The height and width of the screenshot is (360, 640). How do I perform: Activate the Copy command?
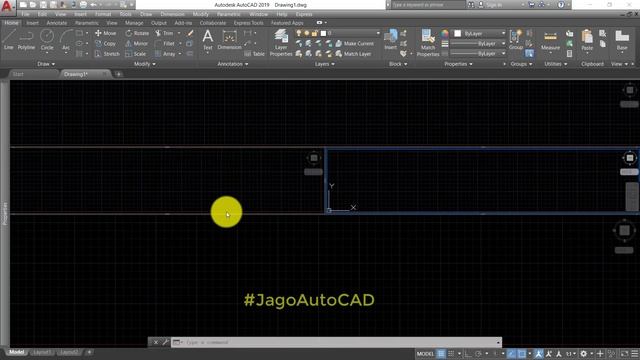pos(105,43)
